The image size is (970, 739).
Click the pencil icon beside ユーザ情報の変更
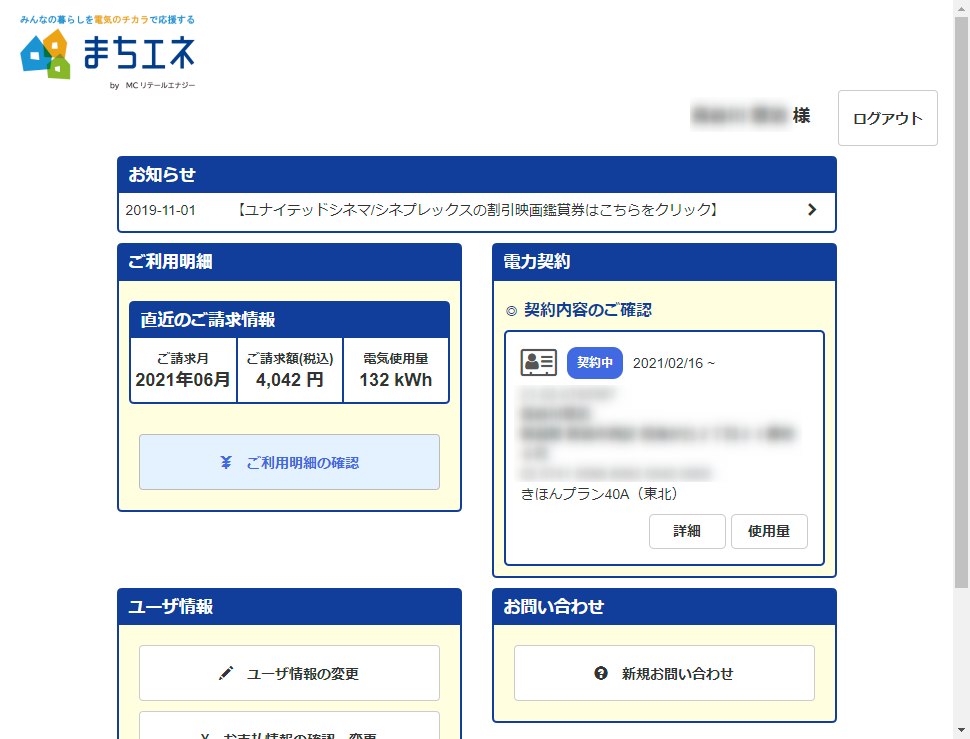[226, 673]
